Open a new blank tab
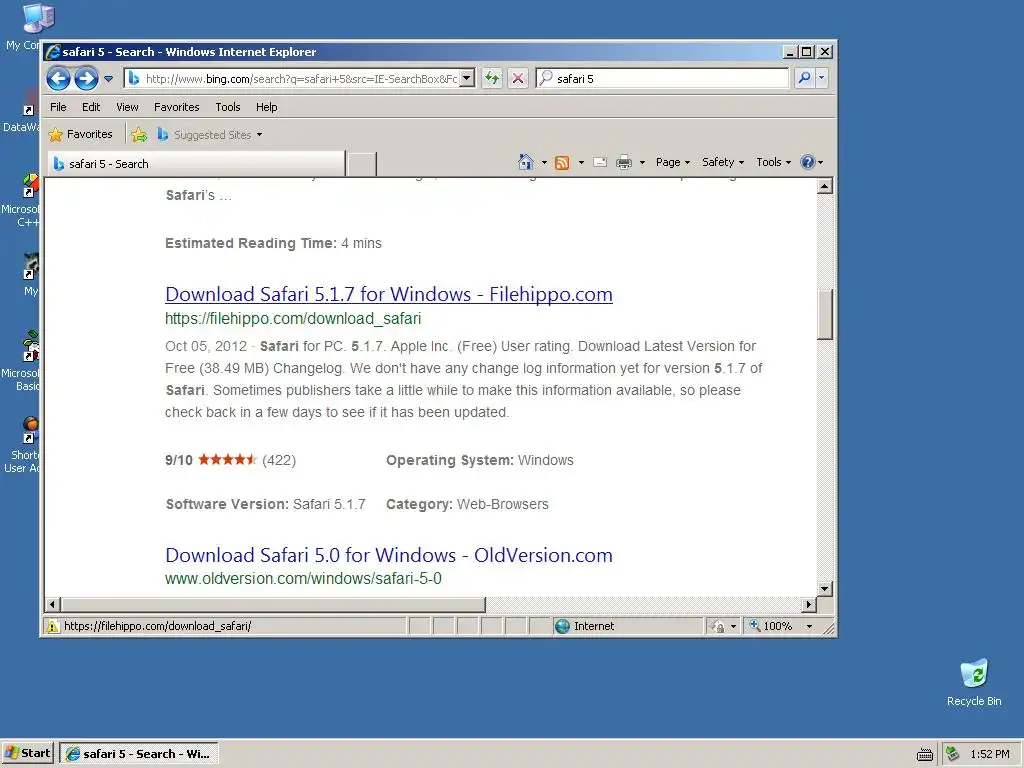 pos(361,164)
